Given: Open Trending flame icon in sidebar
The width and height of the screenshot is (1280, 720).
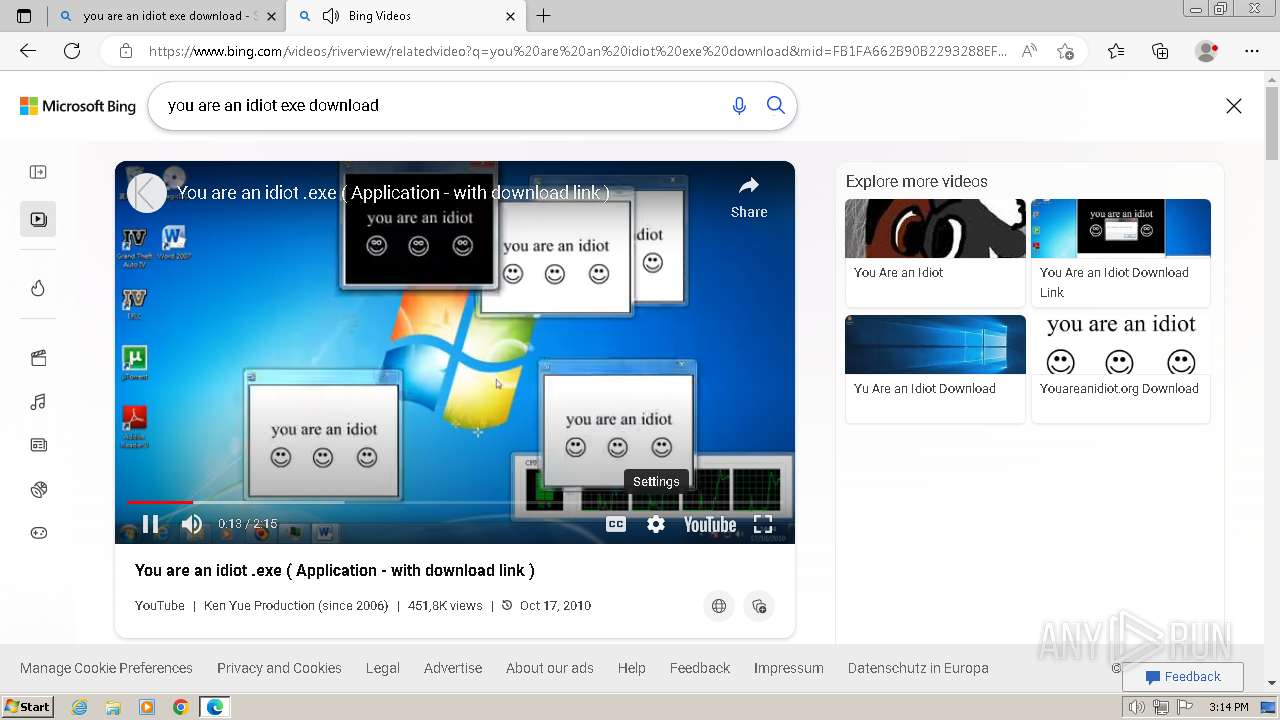Looking at the screenshot, I should (38, 288).
